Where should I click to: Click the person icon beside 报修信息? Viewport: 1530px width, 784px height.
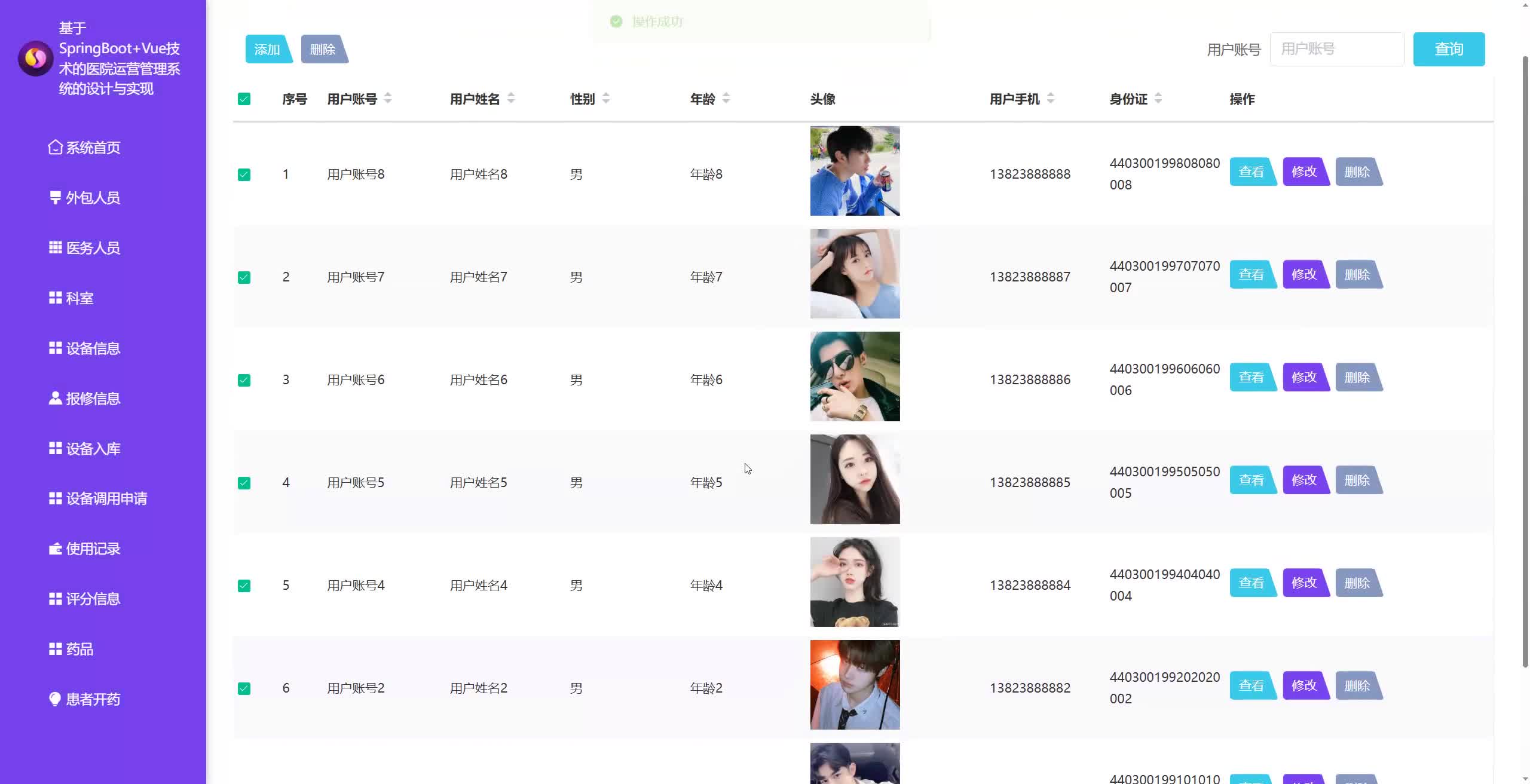55,398
